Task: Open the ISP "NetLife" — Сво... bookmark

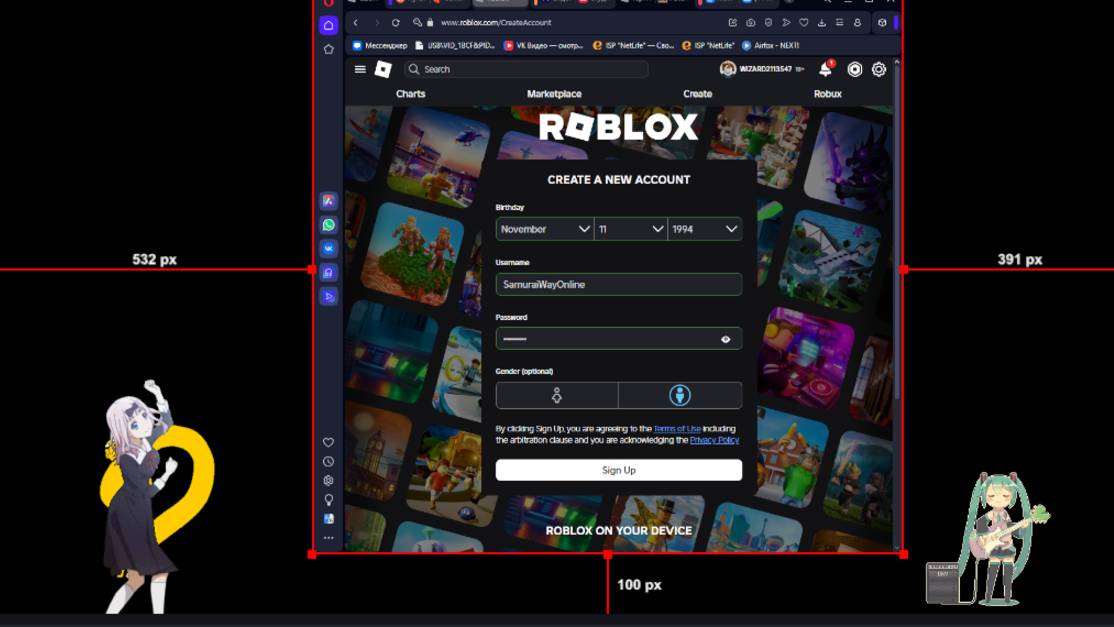Action: click(633, 45)
